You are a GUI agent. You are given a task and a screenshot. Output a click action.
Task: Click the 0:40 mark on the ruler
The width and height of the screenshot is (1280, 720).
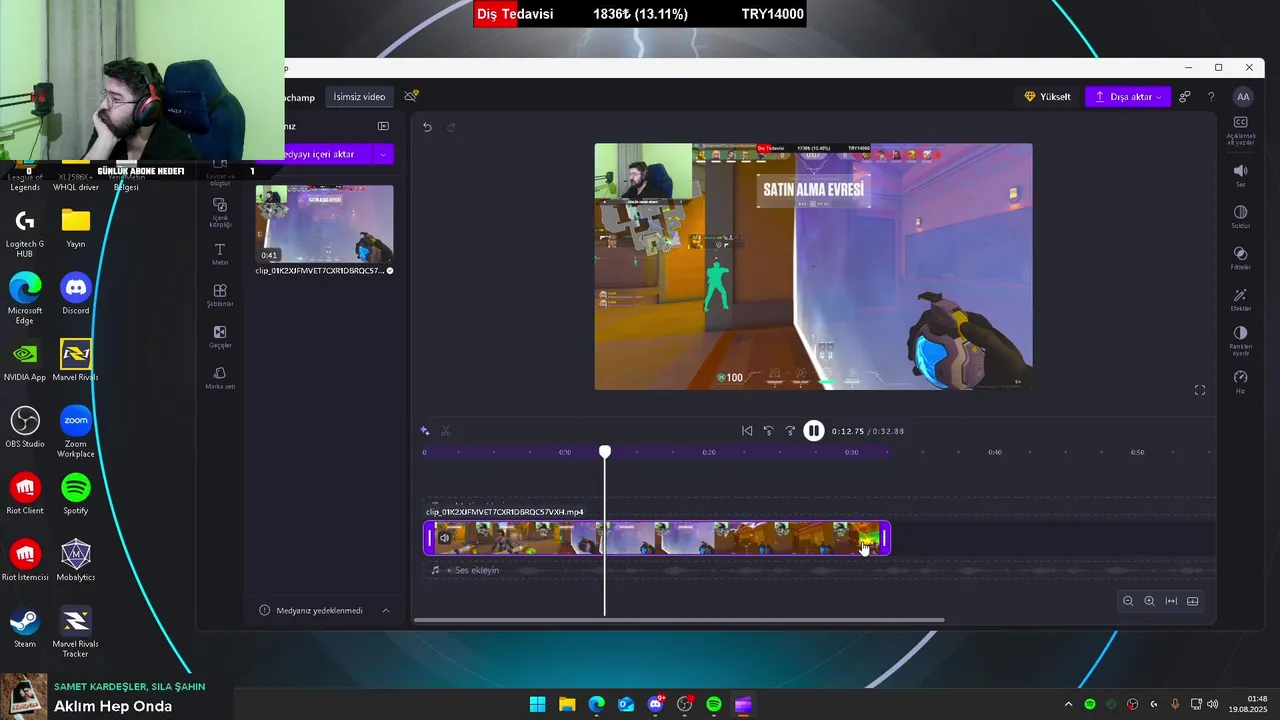995,452
